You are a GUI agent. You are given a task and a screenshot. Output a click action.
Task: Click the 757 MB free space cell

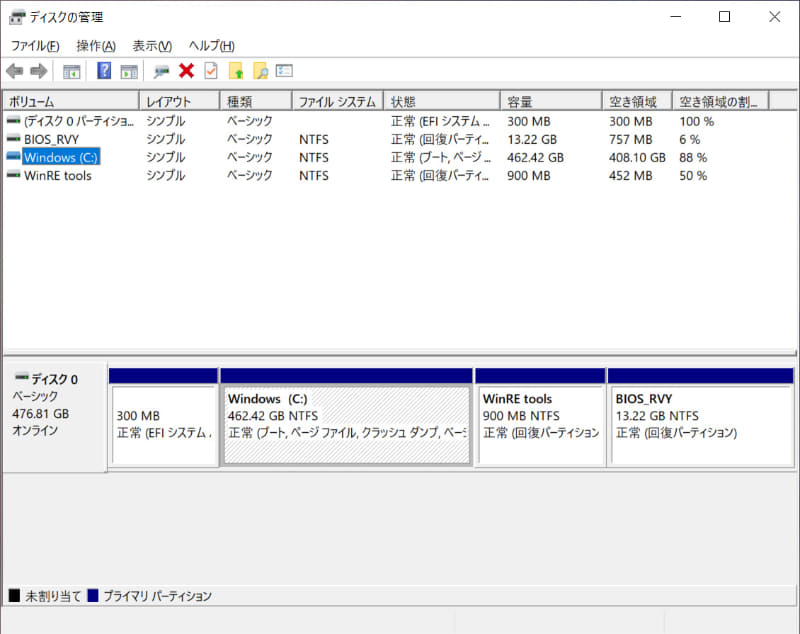coord(631,139)
